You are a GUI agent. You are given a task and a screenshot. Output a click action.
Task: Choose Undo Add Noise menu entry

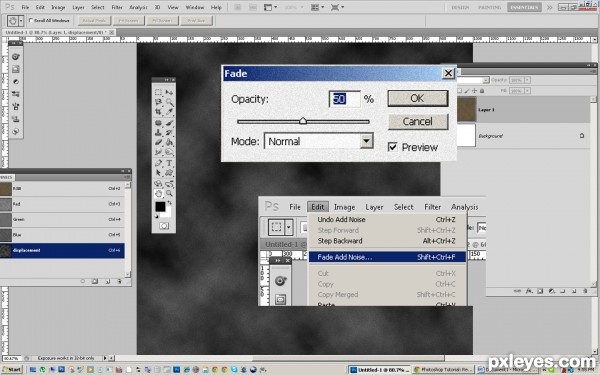tap(387, 220)
